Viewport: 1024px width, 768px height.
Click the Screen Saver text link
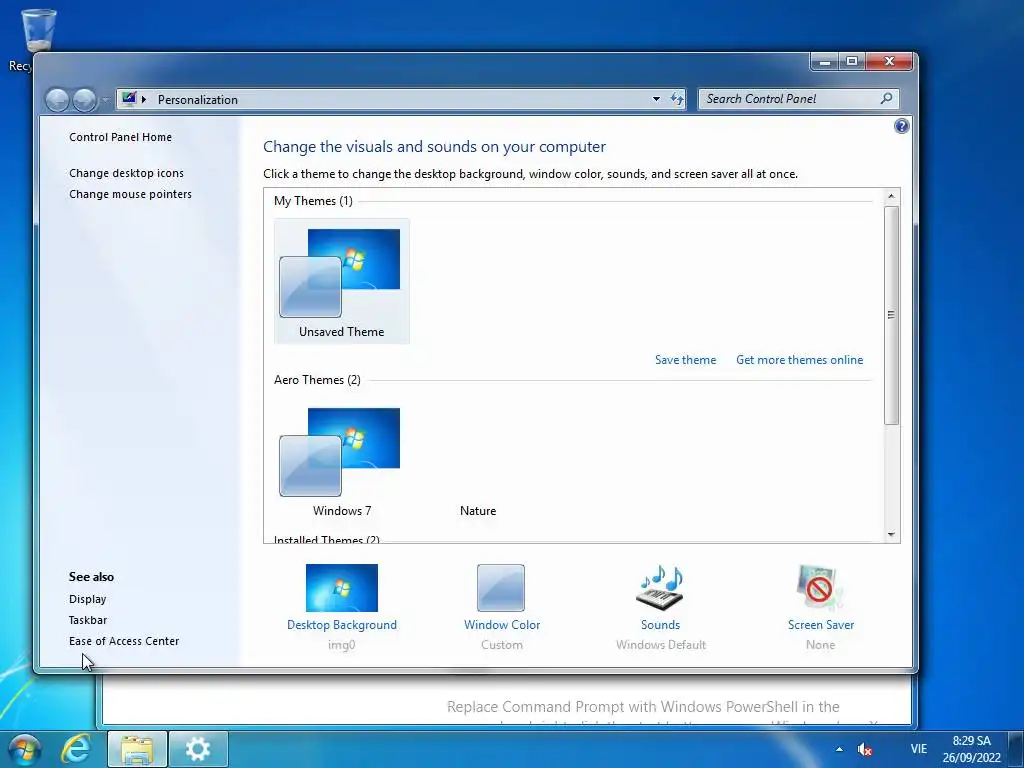820,625
